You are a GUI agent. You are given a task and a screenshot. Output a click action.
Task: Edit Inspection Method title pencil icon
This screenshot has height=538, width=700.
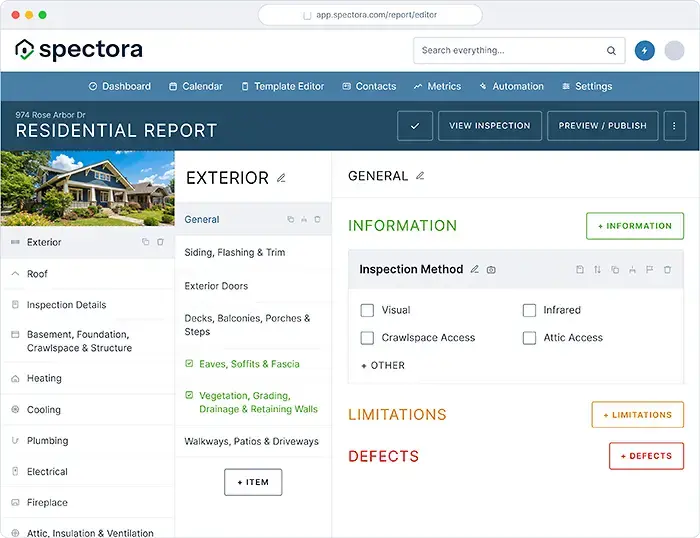(475, 269)
